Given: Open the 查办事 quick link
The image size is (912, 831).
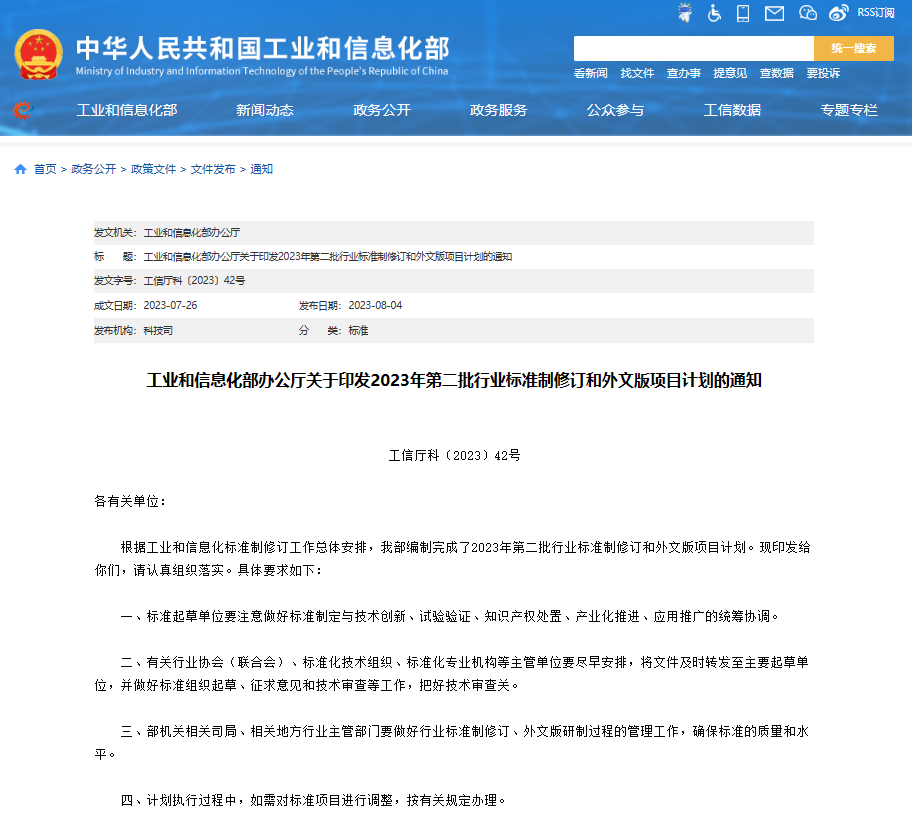Looking at the screenshot, I should click(683, 73).
